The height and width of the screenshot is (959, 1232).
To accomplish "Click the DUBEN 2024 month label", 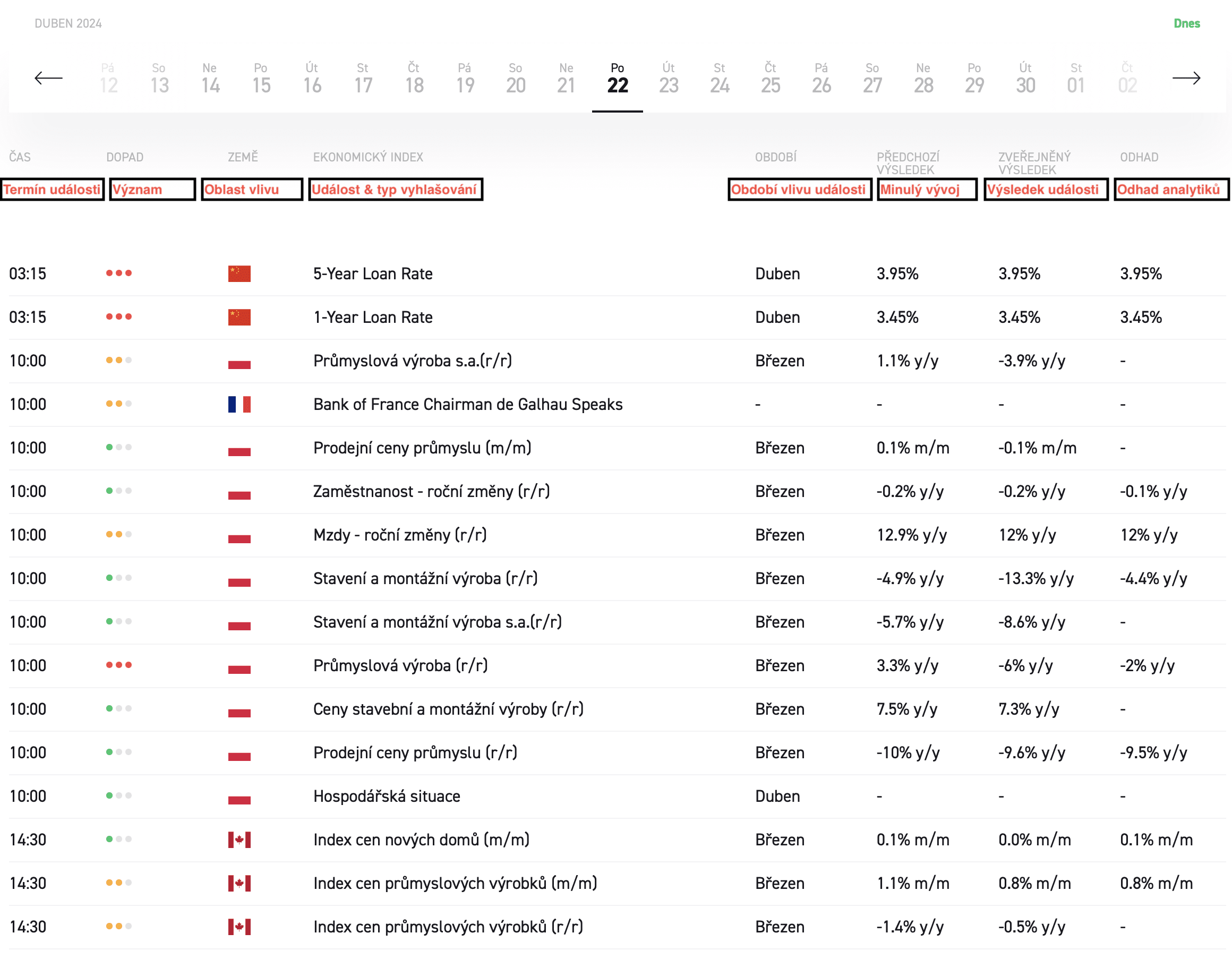I will (x=69, y=23).
